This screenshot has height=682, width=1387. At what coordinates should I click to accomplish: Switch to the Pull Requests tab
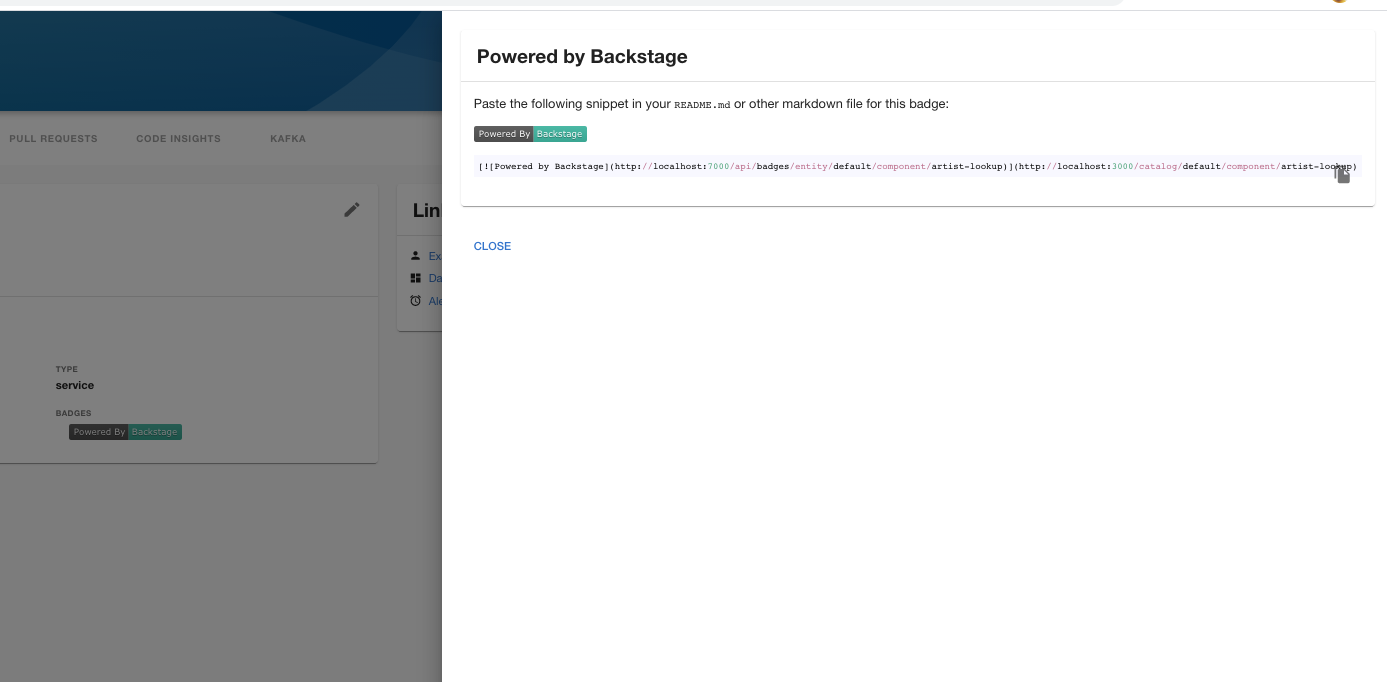[x=54, y=139]
